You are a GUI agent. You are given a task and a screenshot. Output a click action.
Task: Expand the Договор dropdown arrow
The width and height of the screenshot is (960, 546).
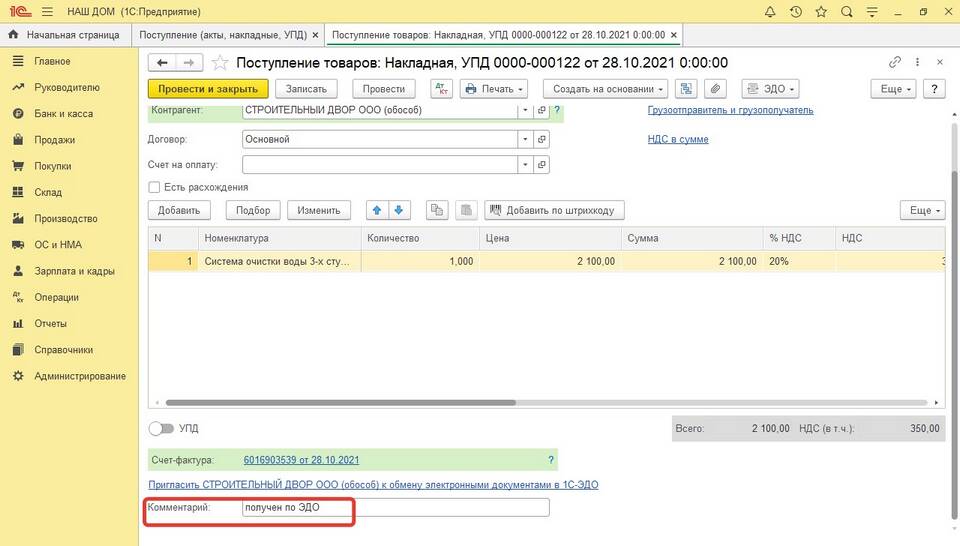click(524, 140)
